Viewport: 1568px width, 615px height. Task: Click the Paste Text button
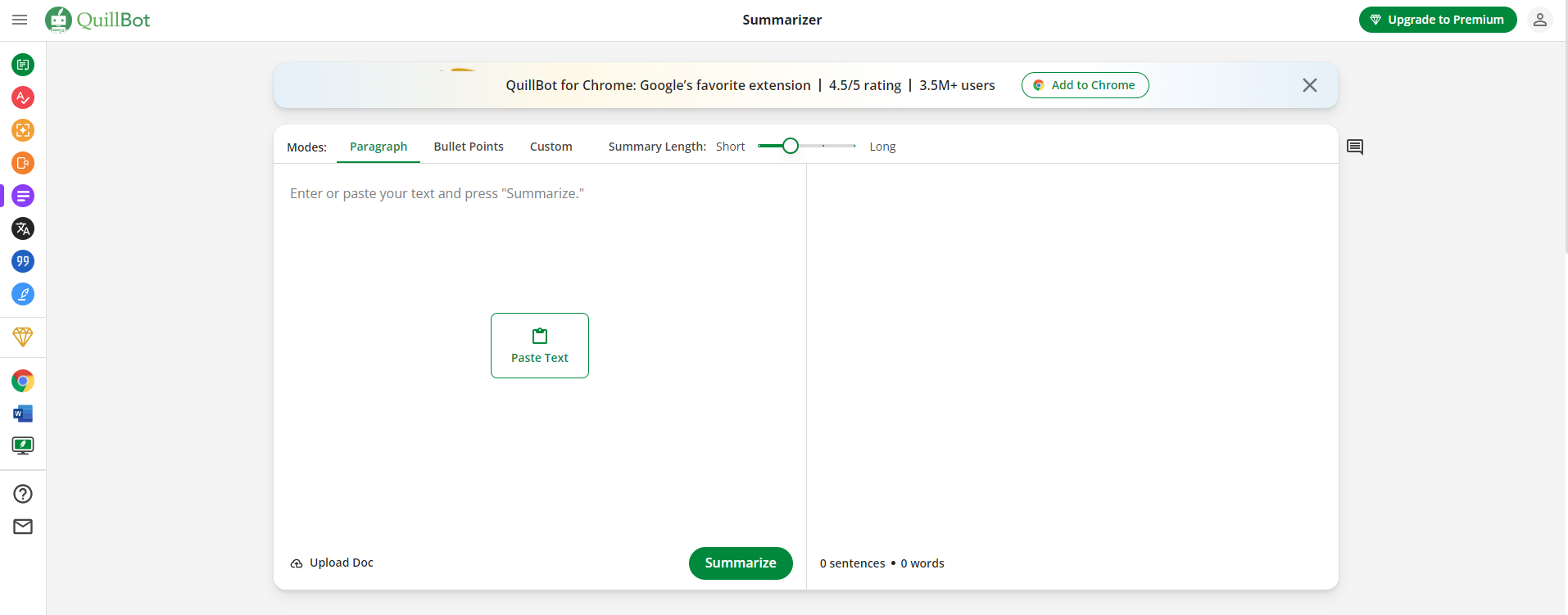coord(540,346)
